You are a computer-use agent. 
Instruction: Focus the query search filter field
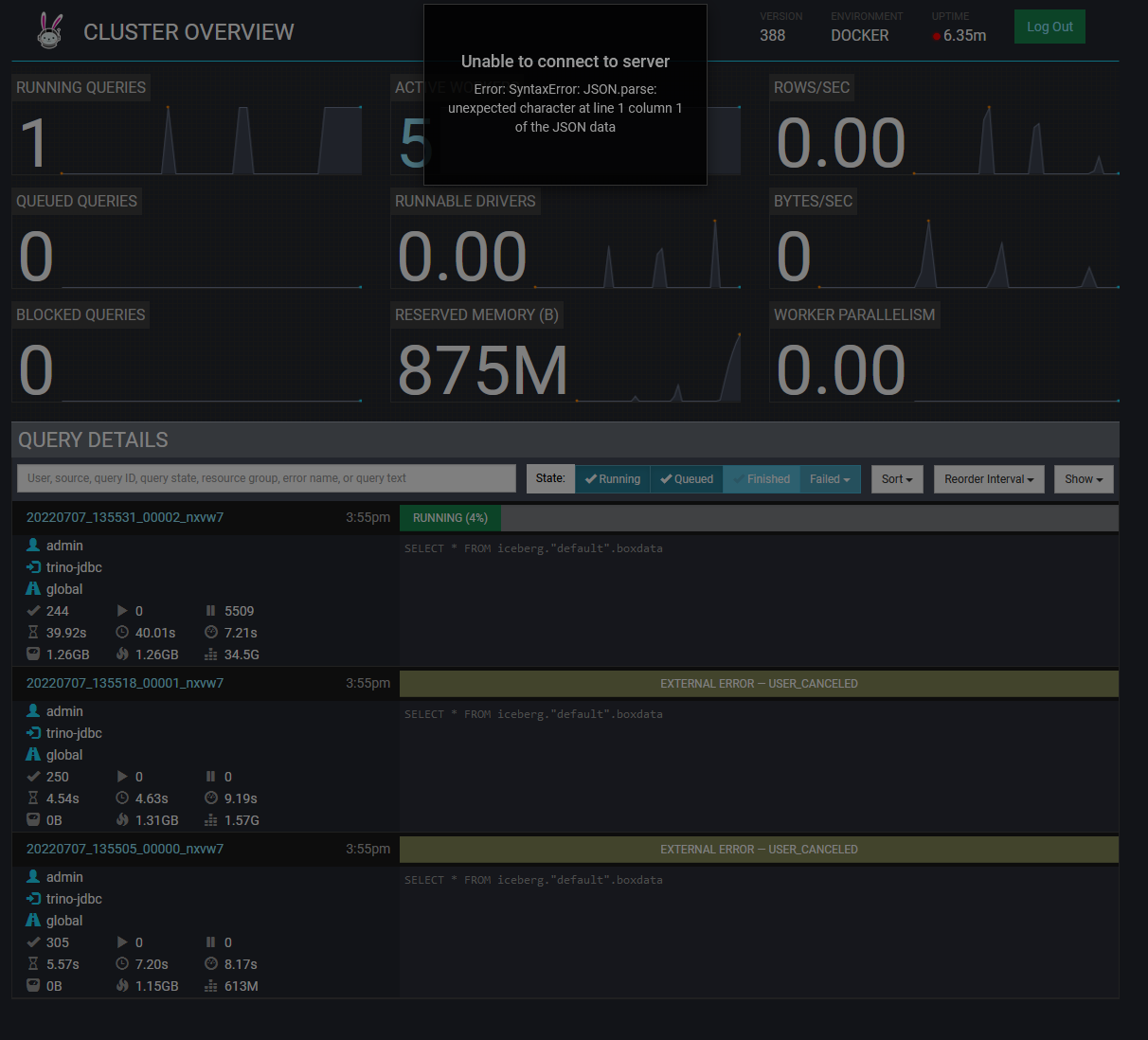(266, 478)
